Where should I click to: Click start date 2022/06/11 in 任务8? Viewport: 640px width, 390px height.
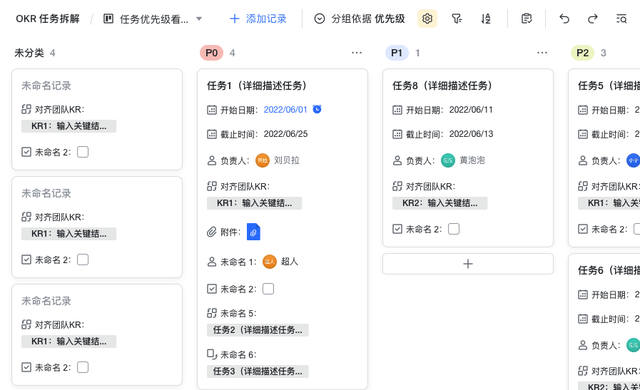coord(471,110)
